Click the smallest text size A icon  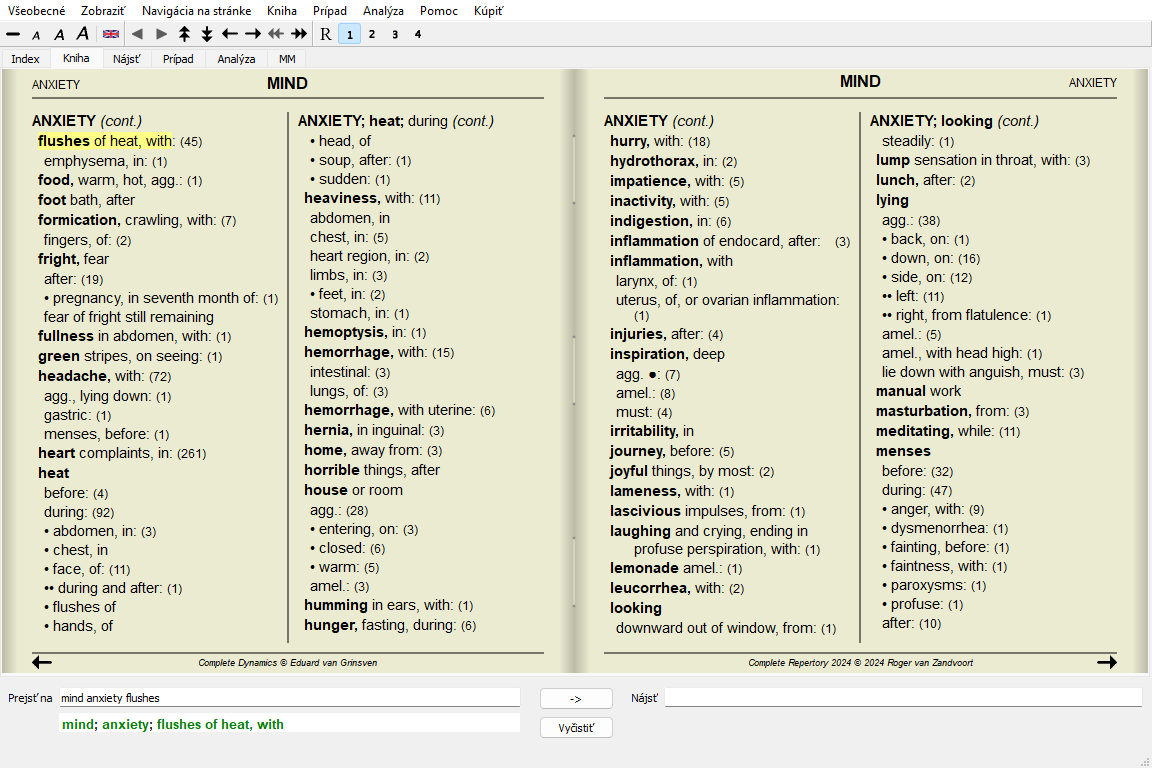click(36, 34)
